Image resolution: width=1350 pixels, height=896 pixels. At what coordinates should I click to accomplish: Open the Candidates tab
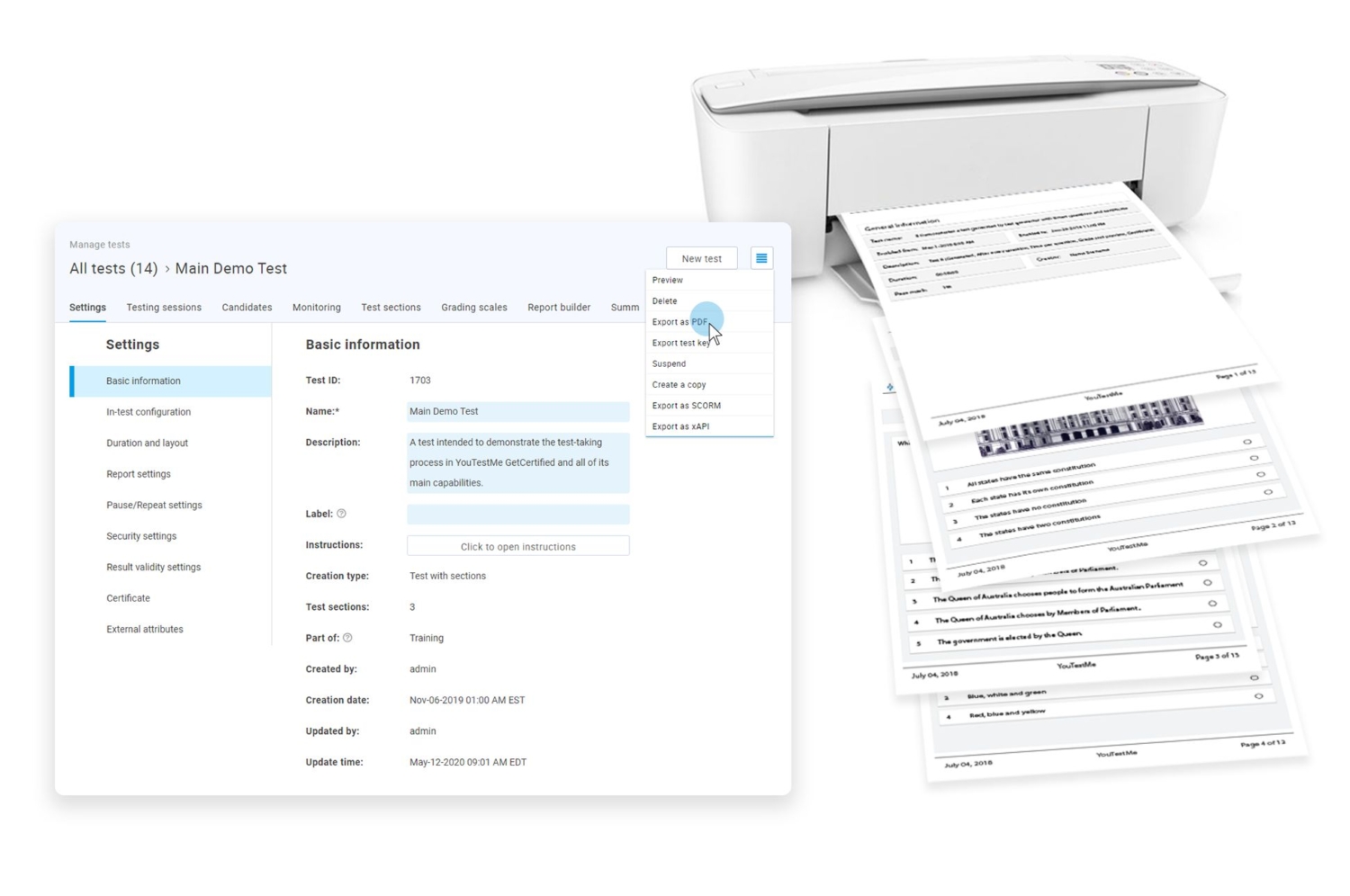(247, 307)
